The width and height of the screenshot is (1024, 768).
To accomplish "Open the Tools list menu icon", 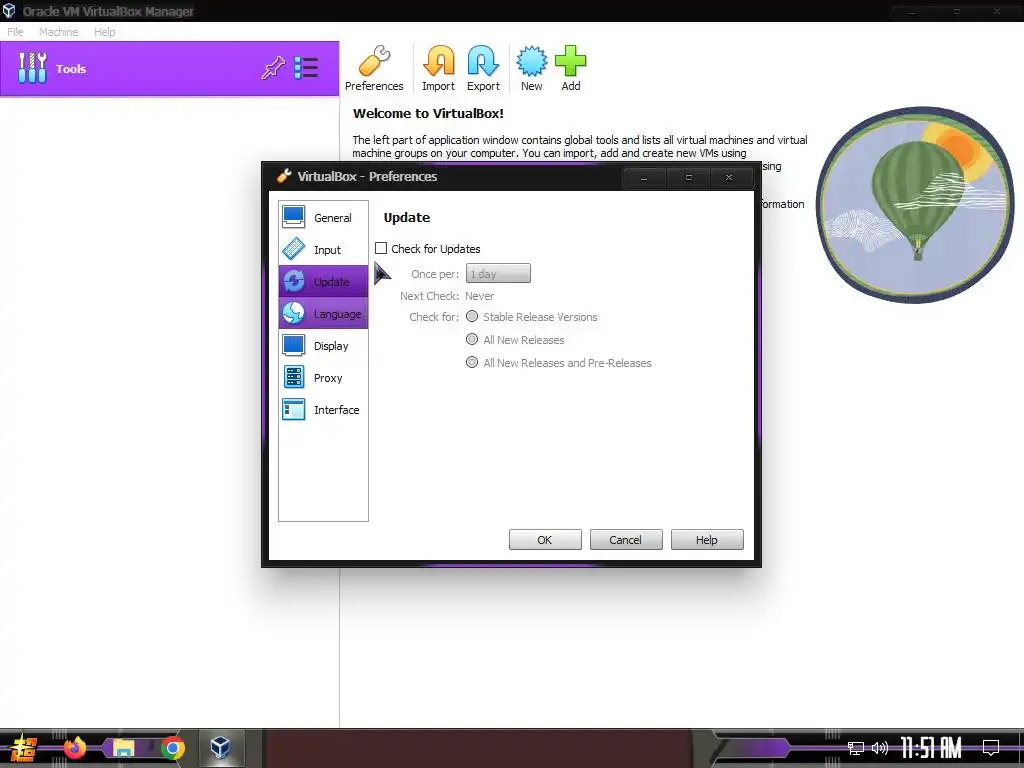I will [x=306, y=68].
